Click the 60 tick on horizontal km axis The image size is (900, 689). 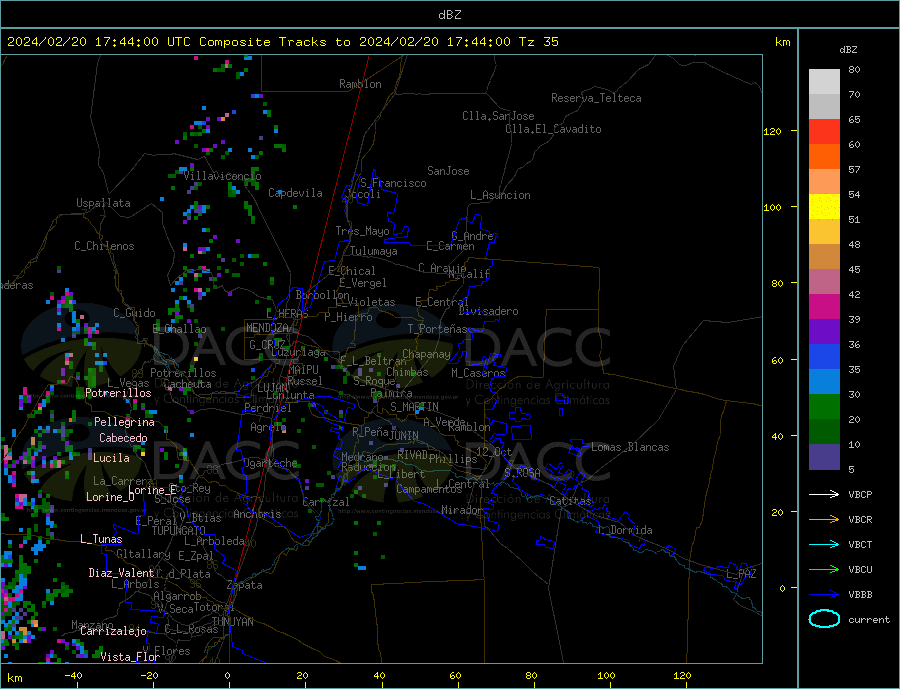coord(455,676)
